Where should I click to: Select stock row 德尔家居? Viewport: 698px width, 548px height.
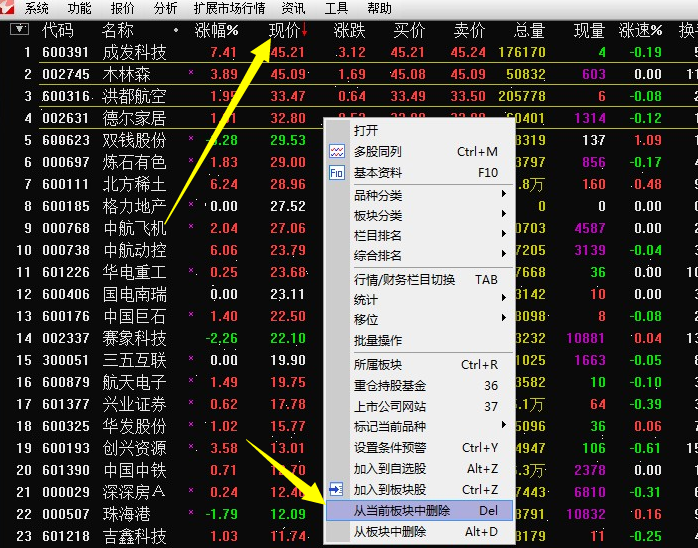pos(349,118)
